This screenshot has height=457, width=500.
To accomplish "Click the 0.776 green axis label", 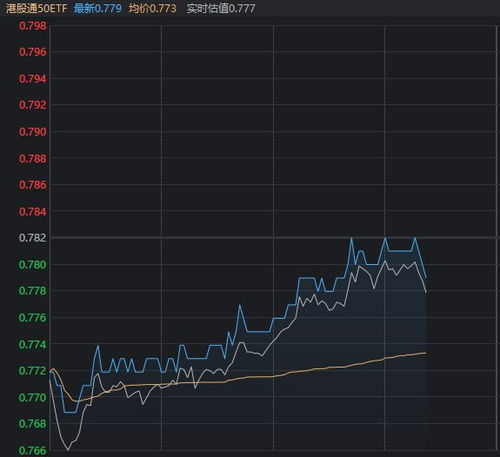I will [x=33, y=318].
